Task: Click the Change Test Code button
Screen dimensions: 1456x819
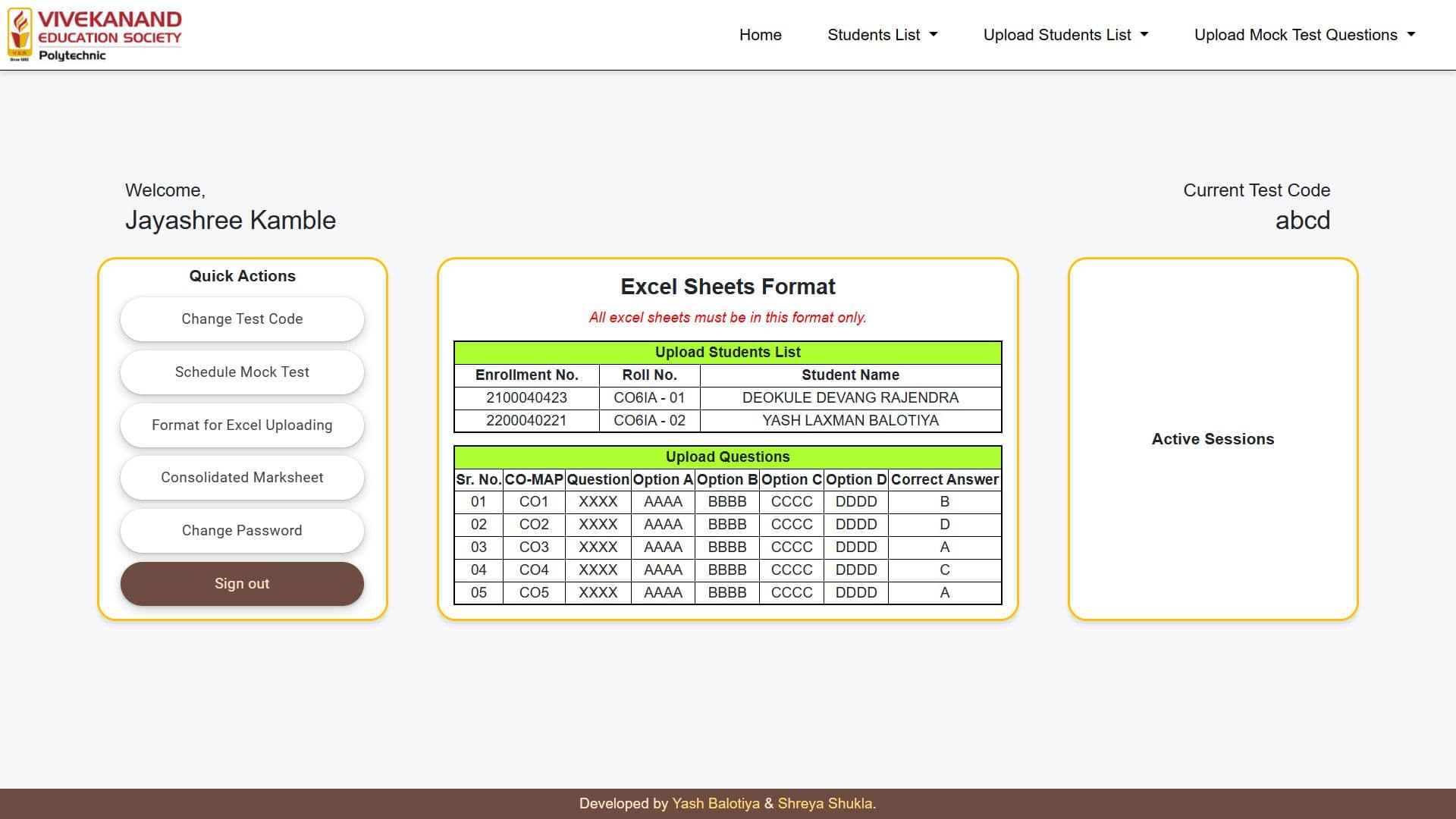Action: (x=241, y=318)
